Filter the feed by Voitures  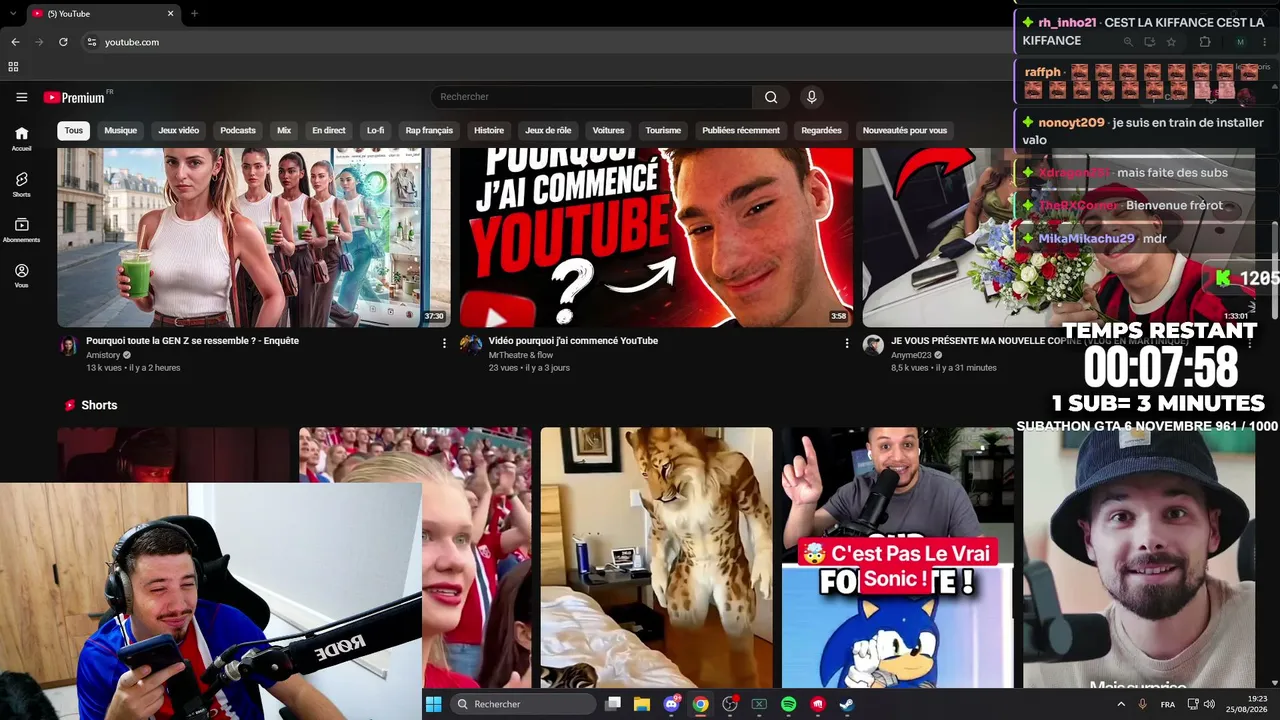click(x=608, y=130)
